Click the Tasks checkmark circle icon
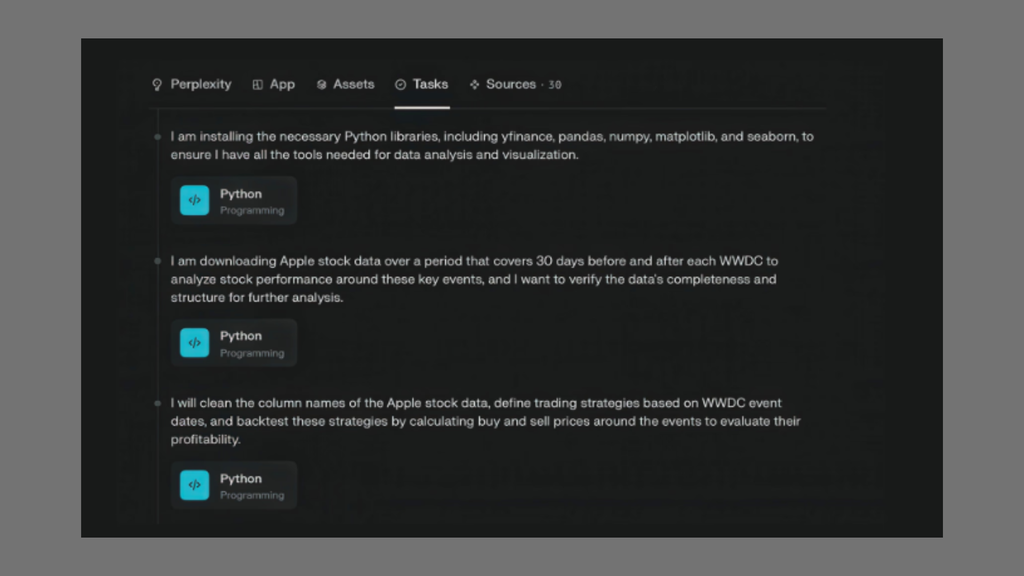This screenshot has width=1024, height=576. 400,85
